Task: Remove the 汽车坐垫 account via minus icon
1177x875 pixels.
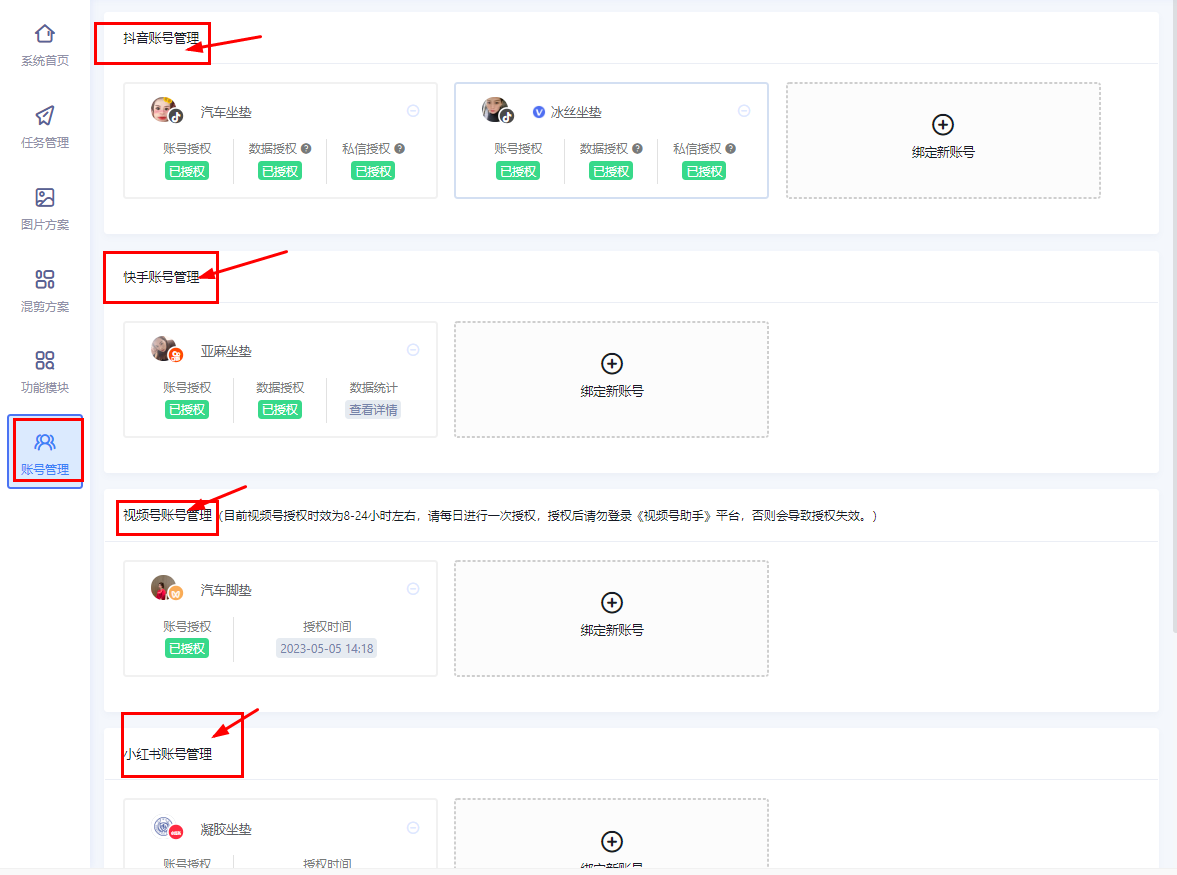Action: [413, 111]
